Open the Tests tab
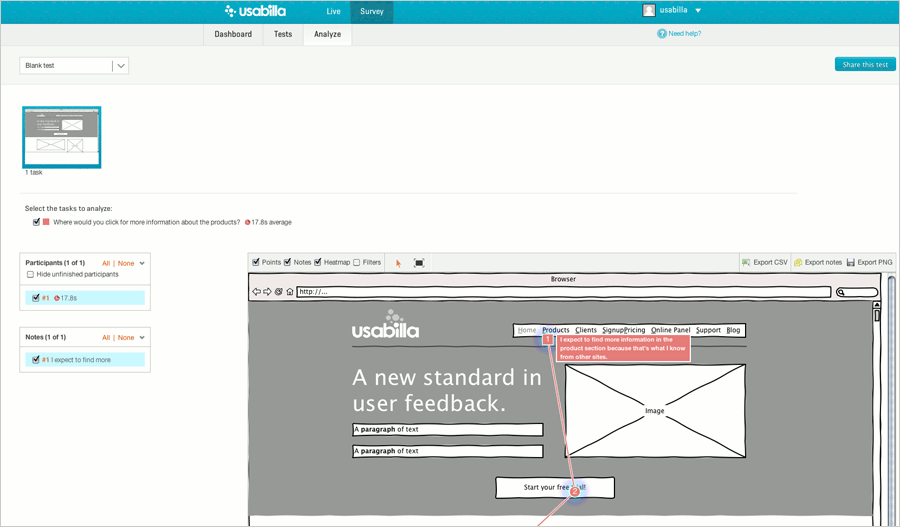900x527 pixels. (283, 34)
